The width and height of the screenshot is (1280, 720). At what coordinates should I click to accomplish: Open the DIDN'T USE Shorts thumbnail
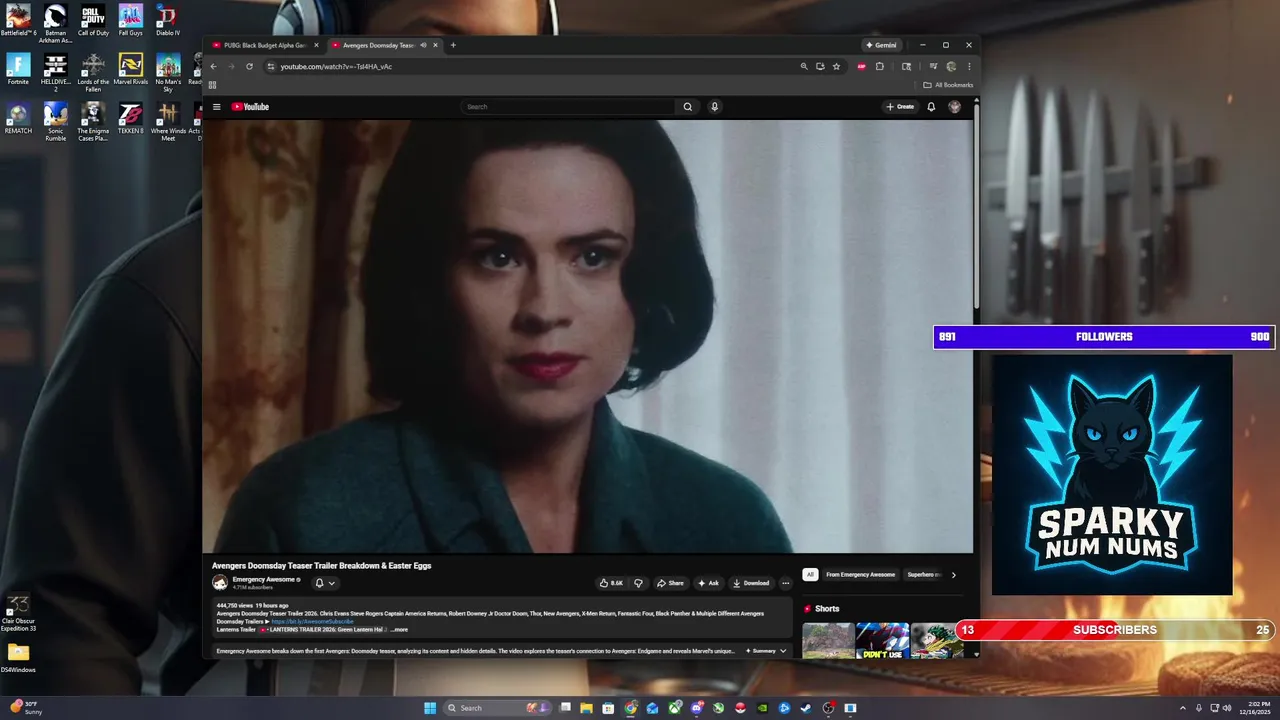tap(882, 641)
